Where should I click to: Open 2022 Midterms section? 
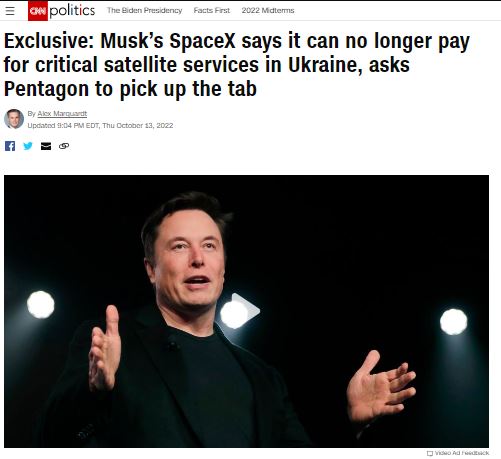(x=268, y=11)
